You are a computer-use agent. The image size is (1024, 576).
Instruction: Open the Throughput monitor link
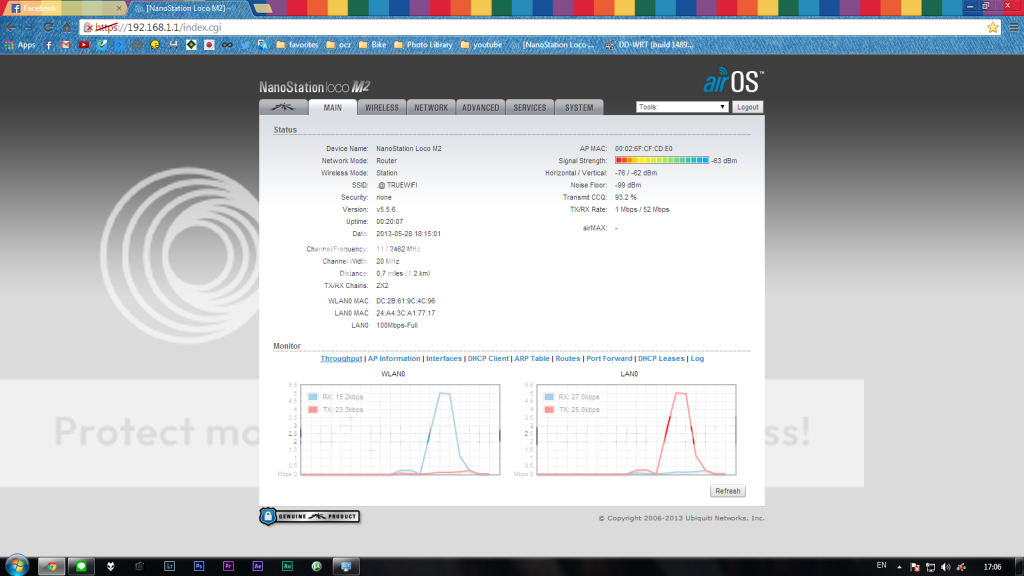coord(341,359)
